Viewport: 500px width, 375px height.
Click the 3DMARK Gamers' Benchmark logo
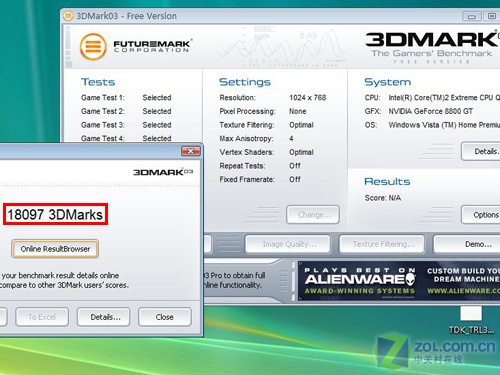(432, 48)
